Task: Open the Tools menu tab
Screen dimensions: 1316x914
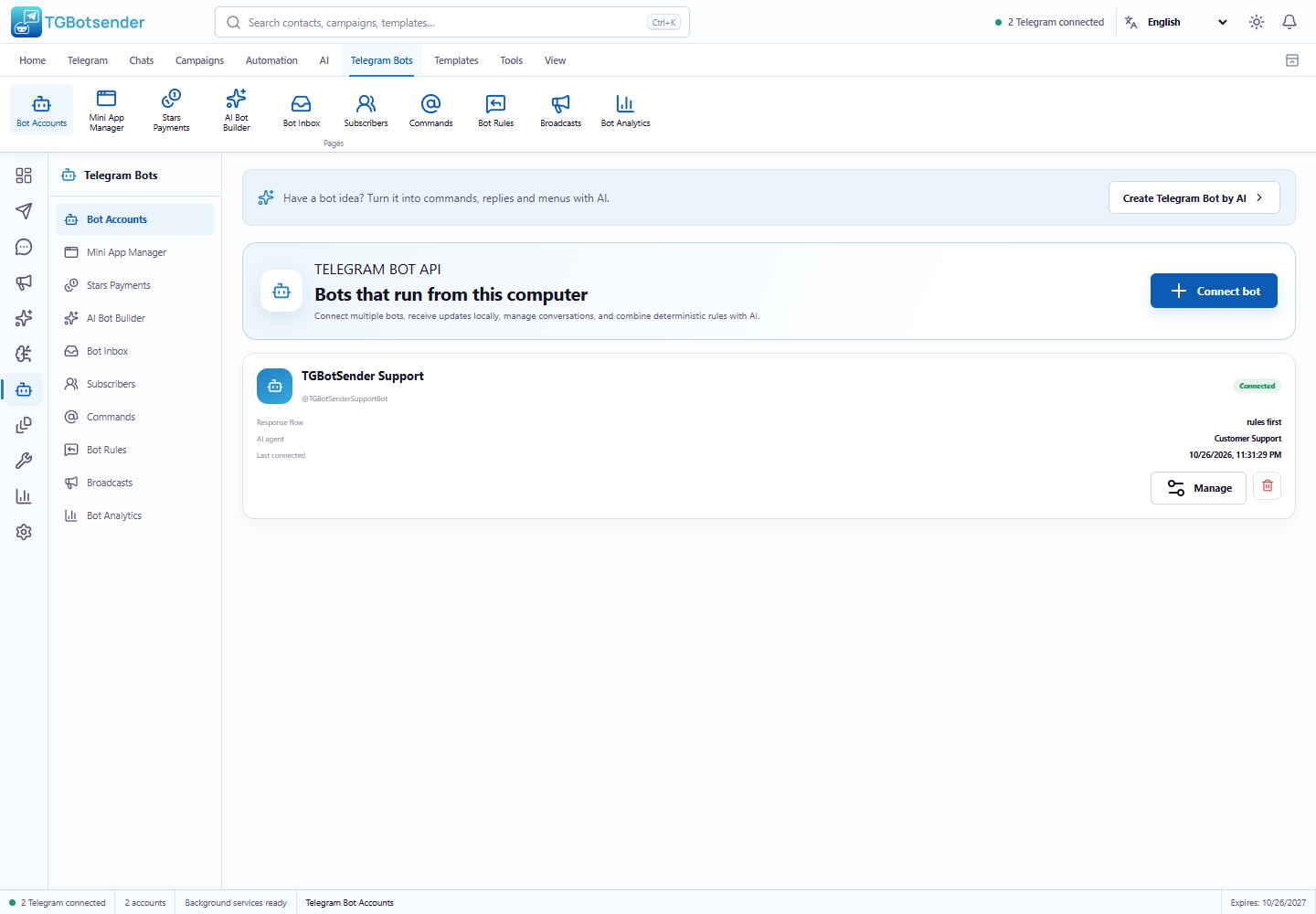Action: click(511, 60)
